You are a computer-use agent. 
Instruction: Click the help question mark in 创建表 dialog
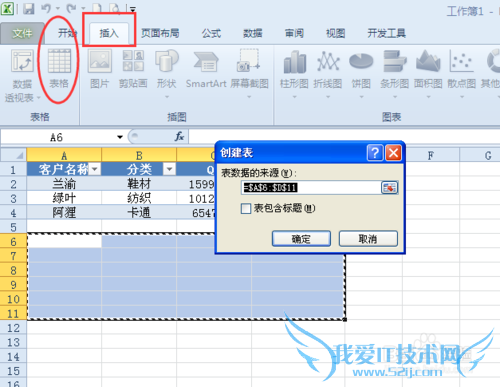[375, 153]
